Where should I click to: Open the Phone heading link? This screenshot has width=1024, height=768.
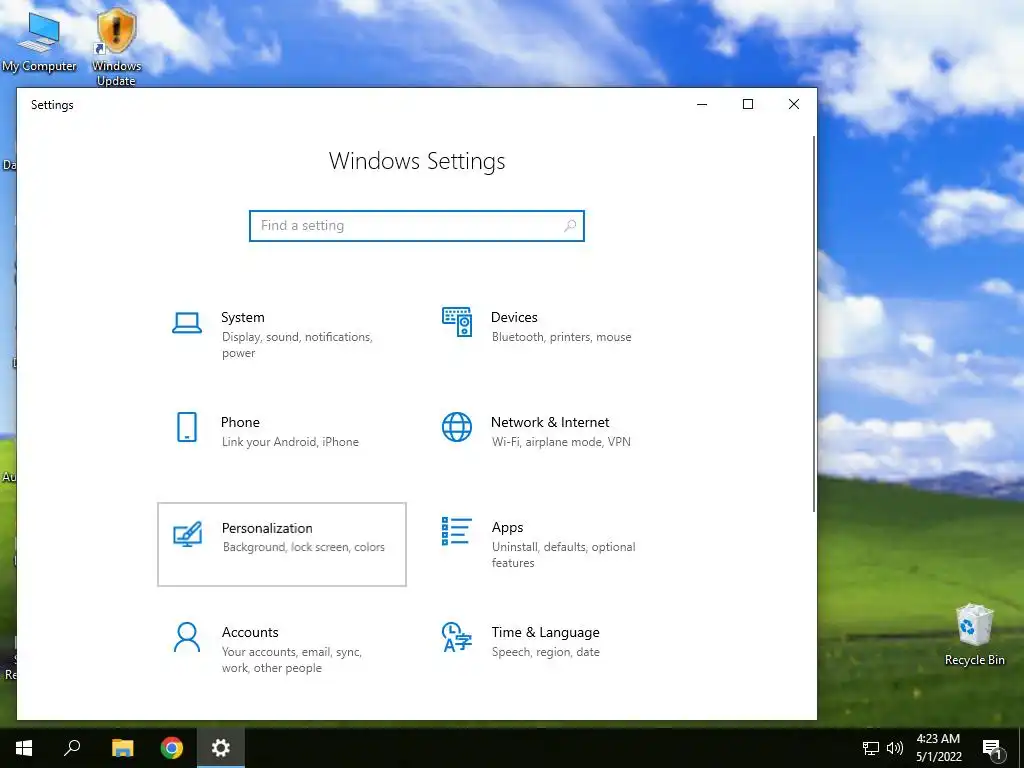240,422
